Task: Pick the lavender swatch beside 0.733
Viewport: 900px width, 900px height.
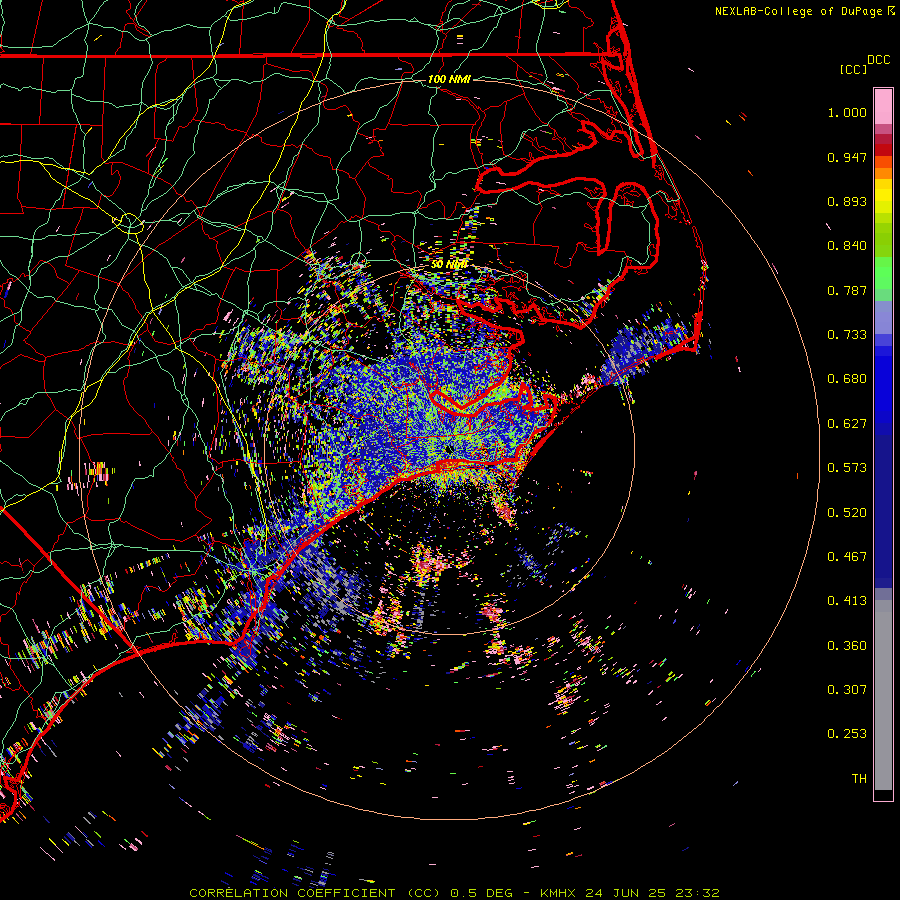Action: (x=883, y=318)
